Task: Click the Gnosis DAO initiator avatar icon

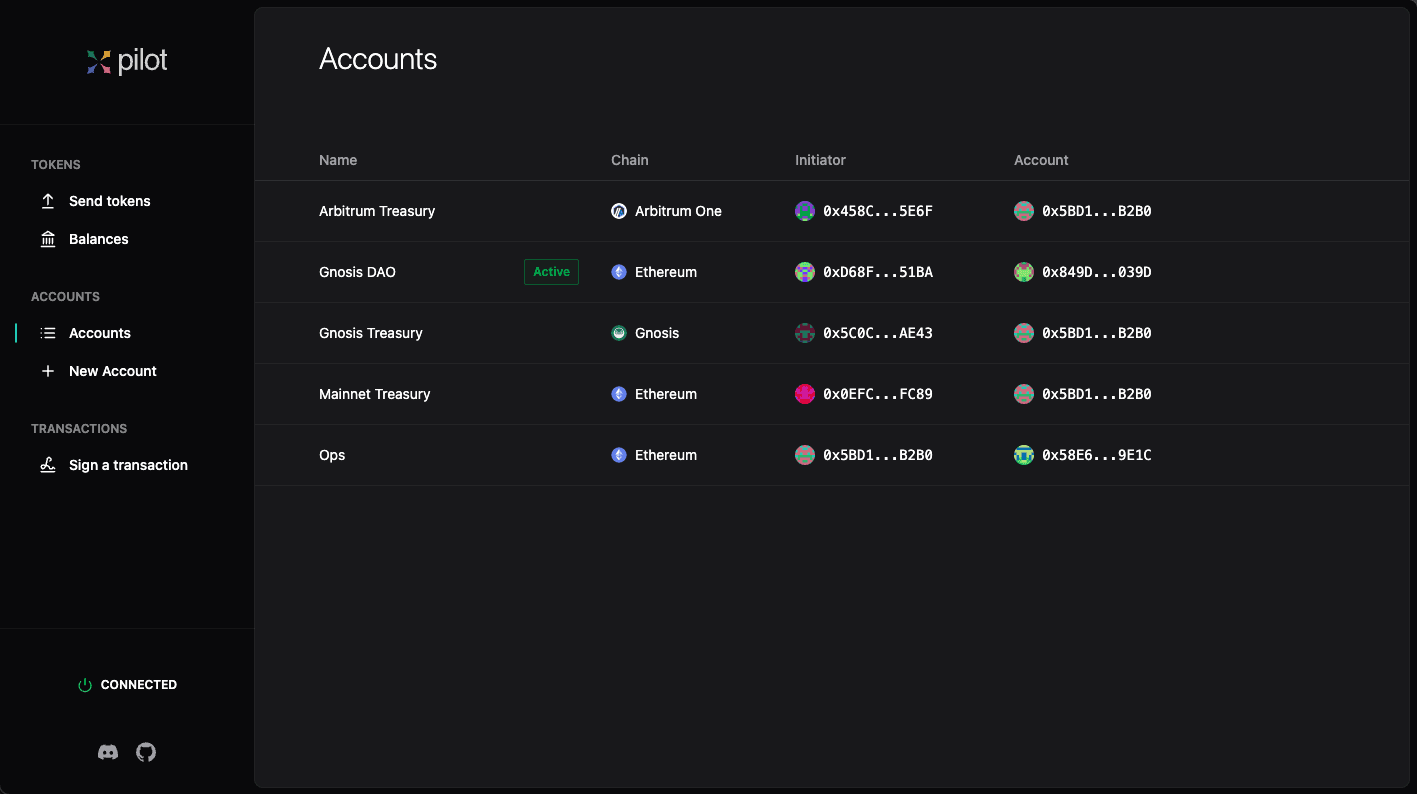Action: [805, 272]
